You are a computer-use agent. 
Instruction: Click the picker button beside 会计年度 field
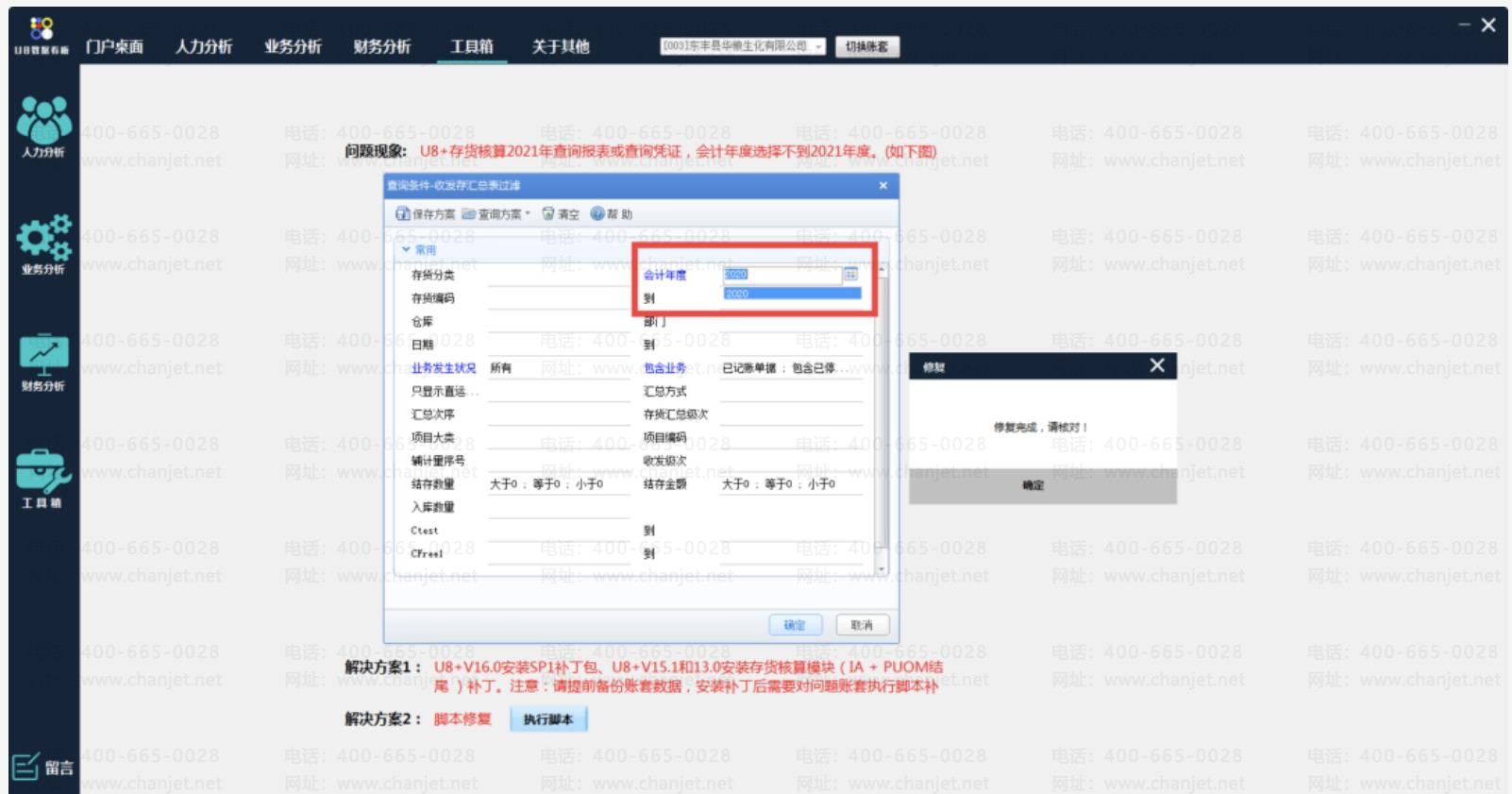tap(850, 274)
